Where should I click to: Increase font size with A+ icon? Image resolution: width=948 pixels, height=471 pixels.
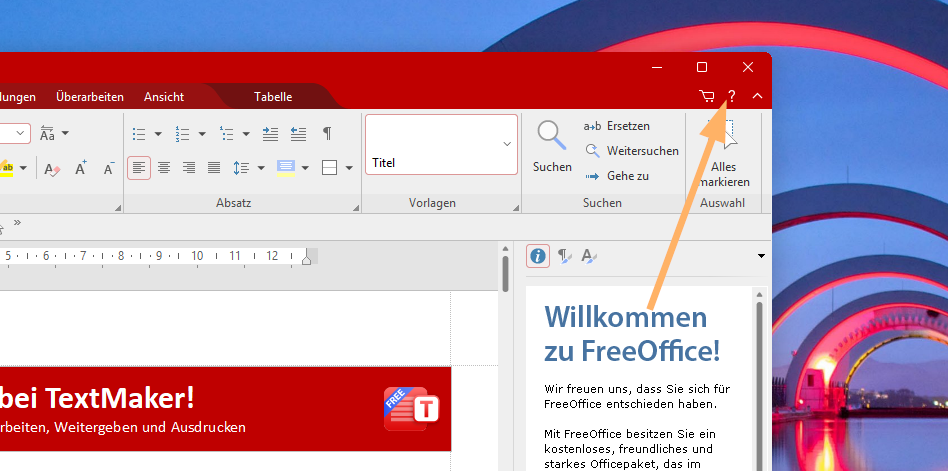80,167
